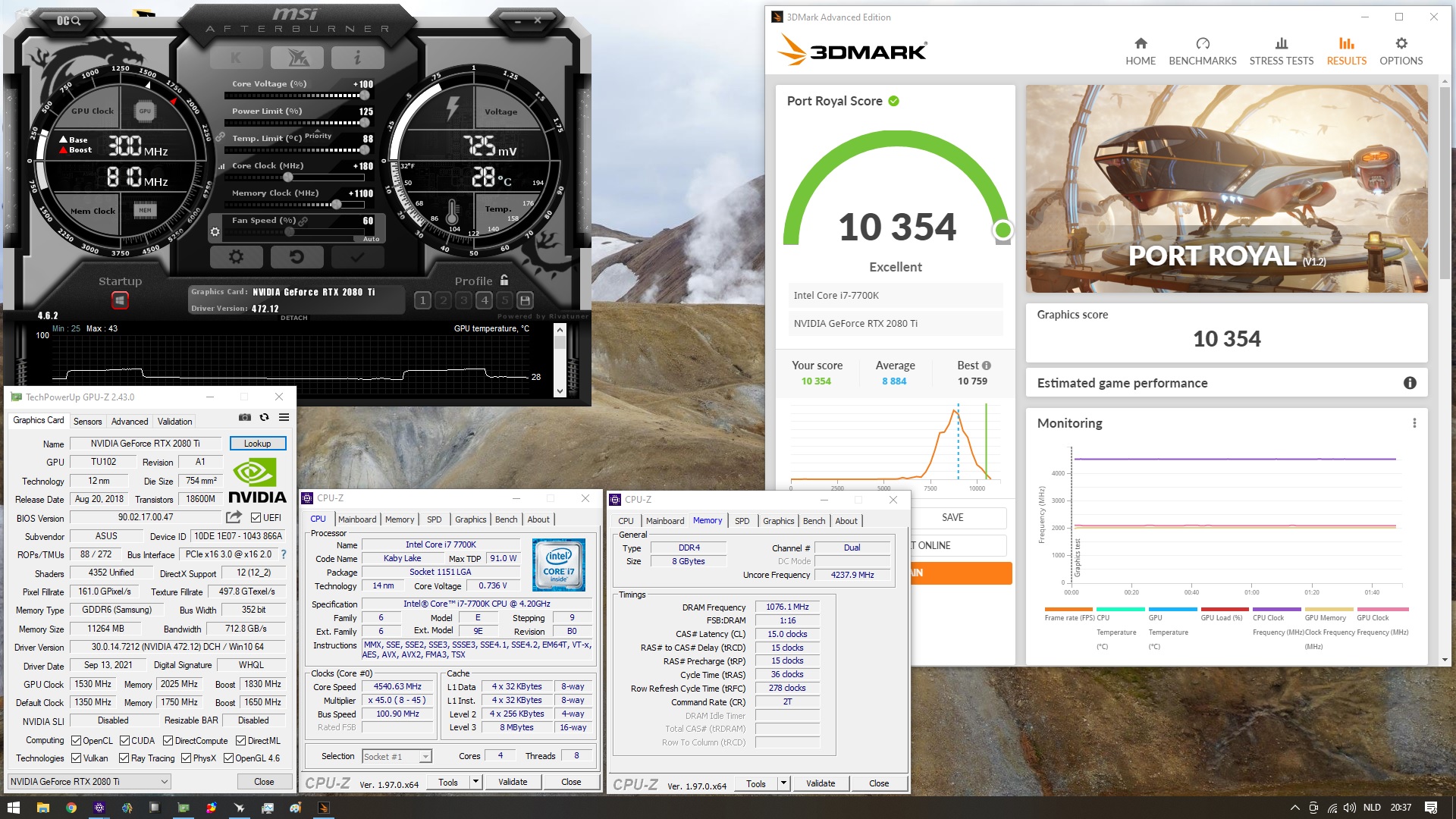Apply Afterburner settings with checkmark button

[357, 257]
